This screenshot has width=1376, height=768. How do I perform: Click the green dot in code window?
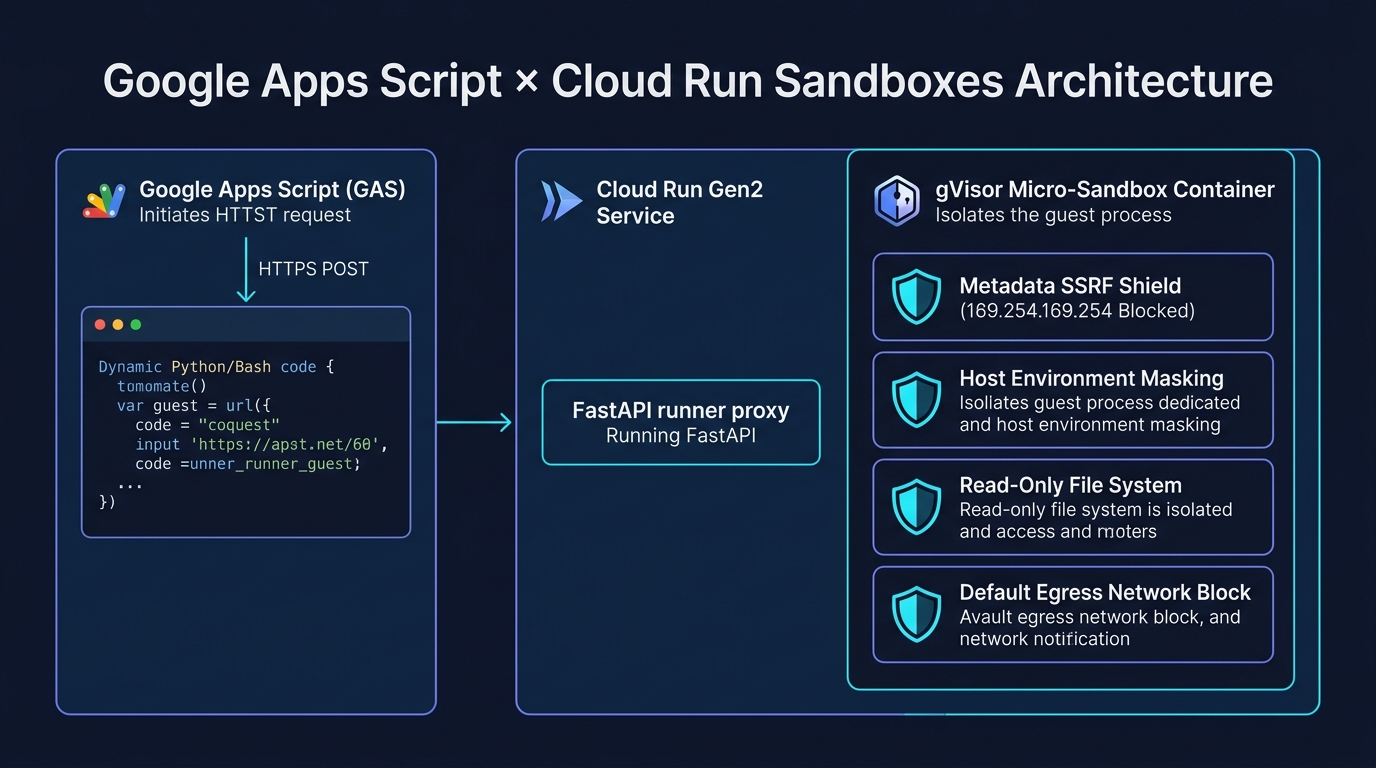click(136, 325)
